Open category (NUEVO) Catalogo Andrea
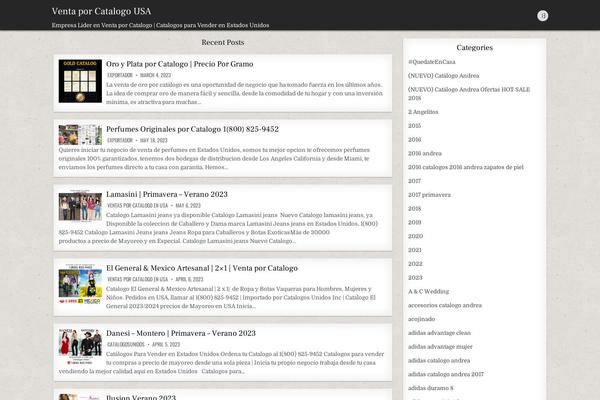600x400 pixels. click(443, 75)
